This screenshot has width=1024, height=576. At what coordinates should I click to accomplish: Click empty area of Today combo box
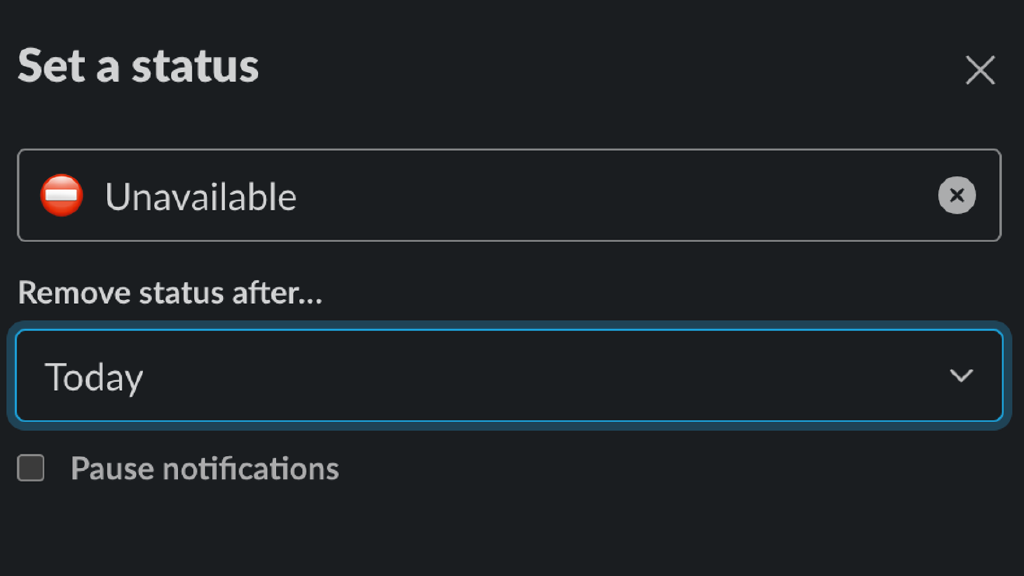click(x=550, y=376)
